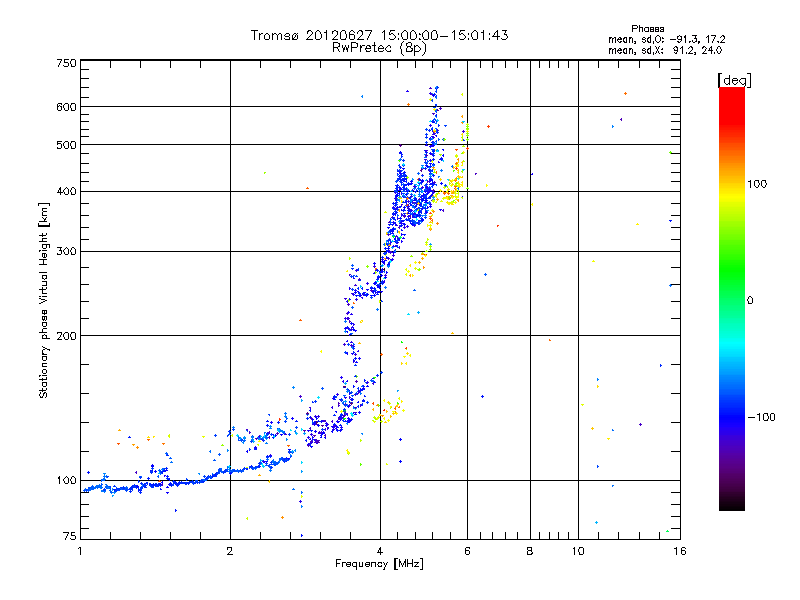Click the colorbar tick label "0"

750,301
